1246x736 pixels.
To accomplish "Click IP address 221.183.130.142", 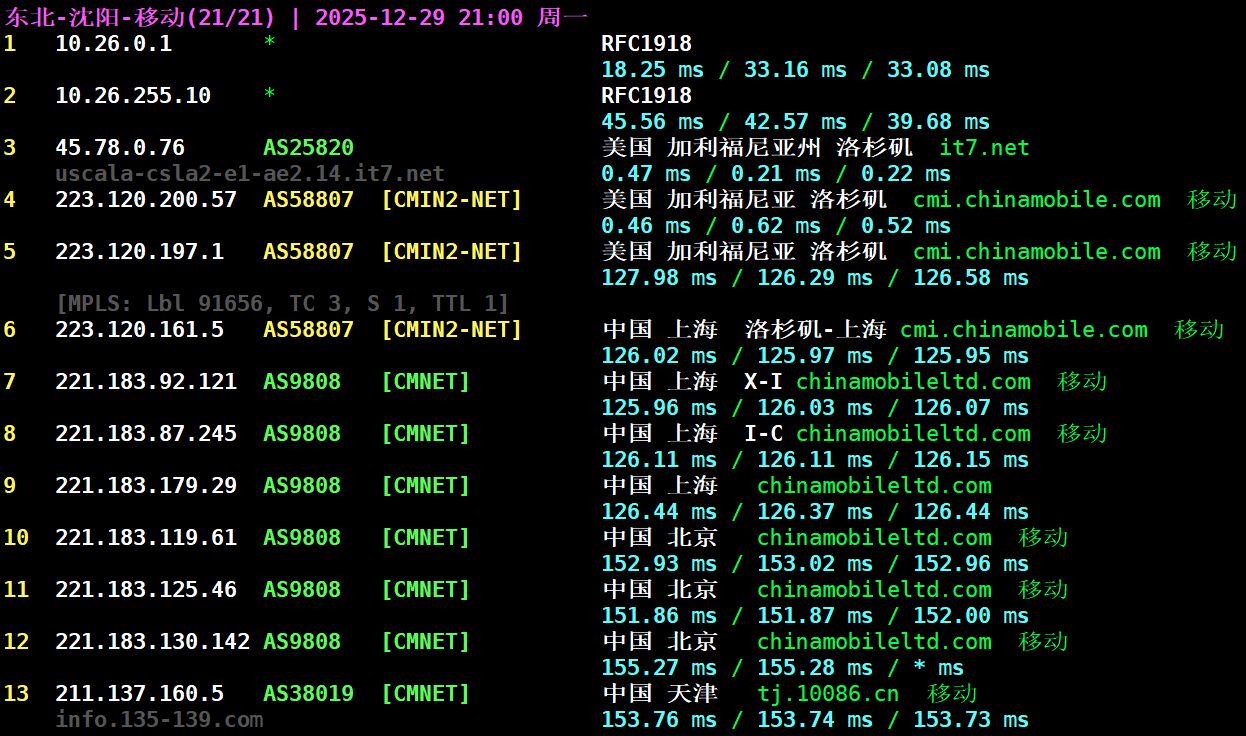I will (152, 642).
